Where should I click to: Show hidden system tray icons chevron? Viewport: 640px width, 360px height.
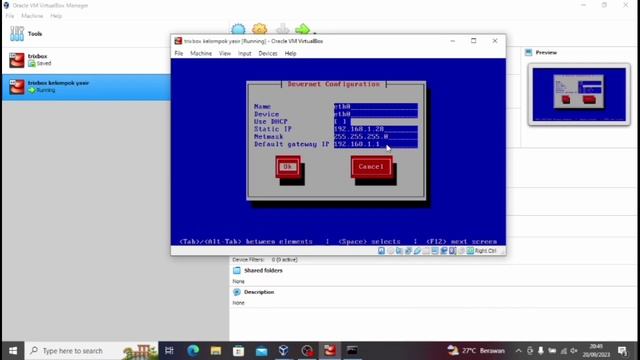pos(518,351)
